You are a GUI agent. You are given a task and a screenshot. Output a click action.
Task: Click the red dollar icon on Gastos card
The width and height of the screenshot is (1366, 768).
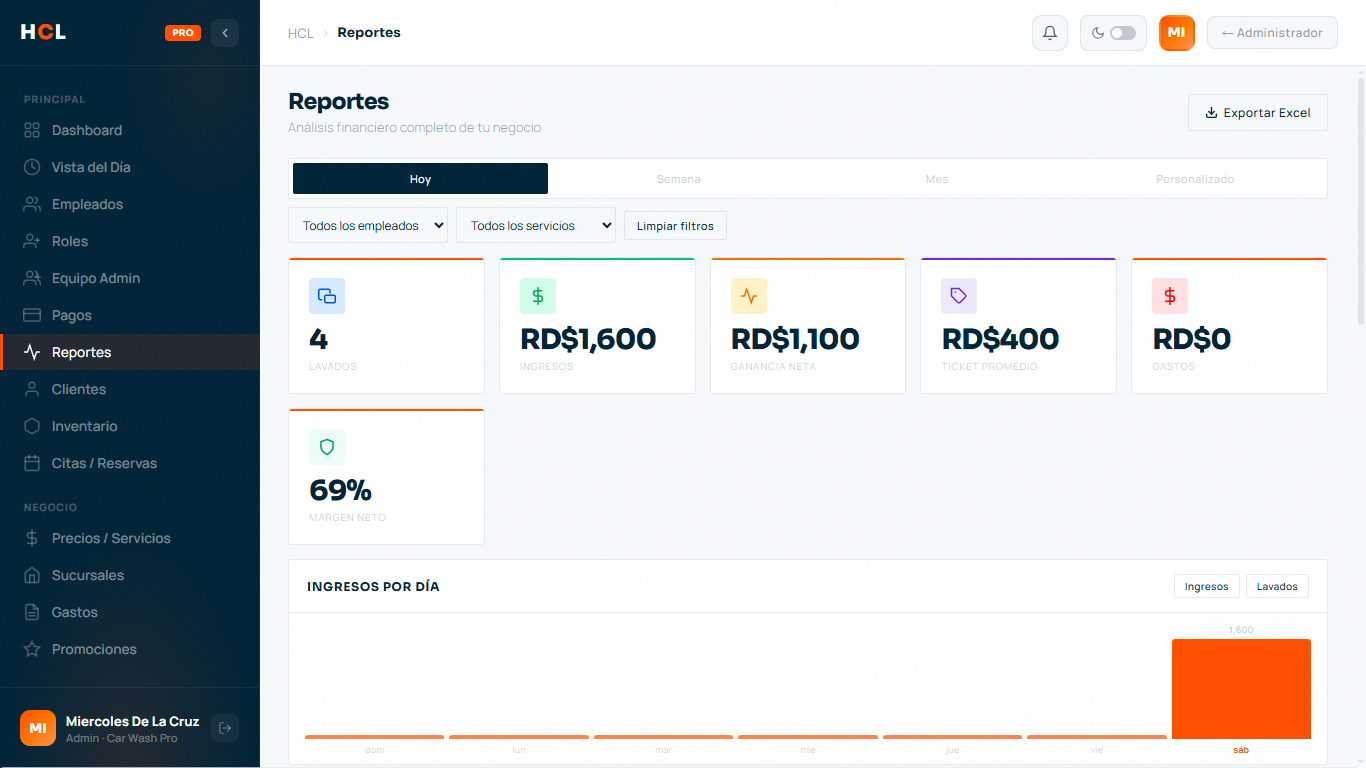tap(1170, 296)
